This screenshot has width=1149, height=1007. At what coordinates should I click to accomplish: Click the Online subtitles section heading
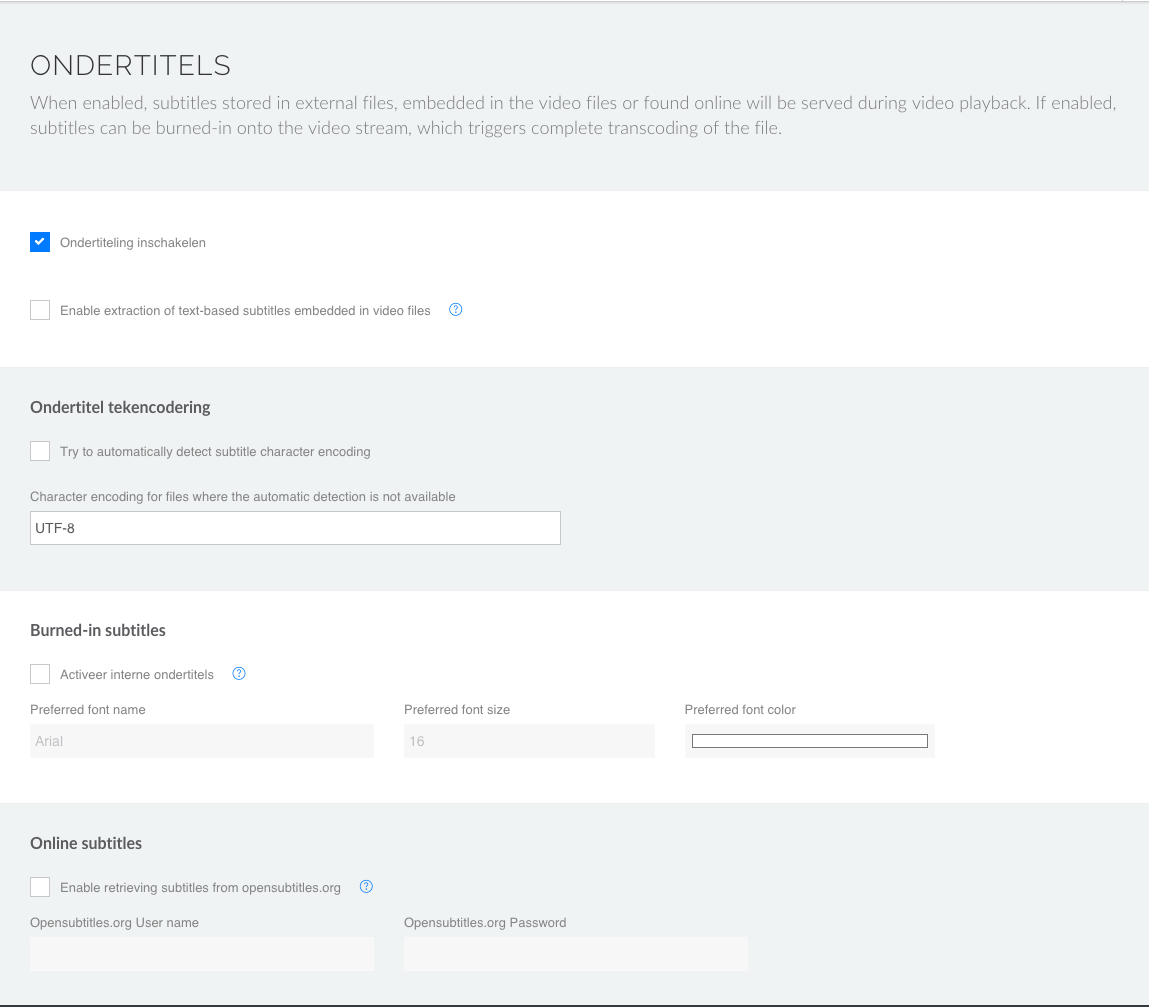point(86,843)
